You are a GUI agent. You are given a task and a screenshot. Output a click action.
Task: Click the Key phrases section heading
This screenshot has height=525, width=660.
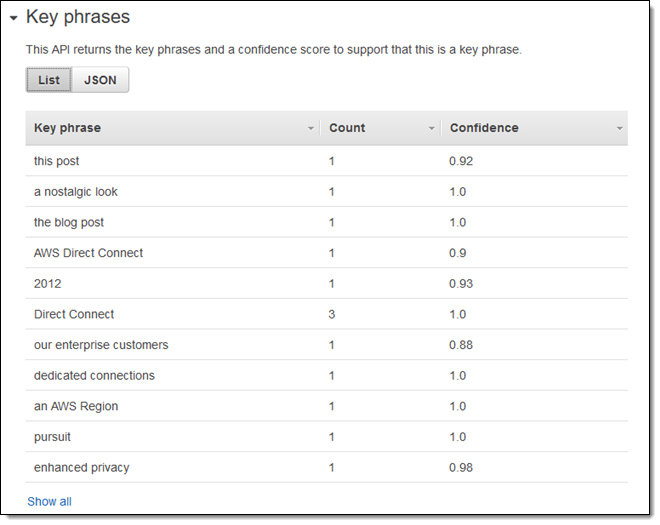[x=78, y=17]
